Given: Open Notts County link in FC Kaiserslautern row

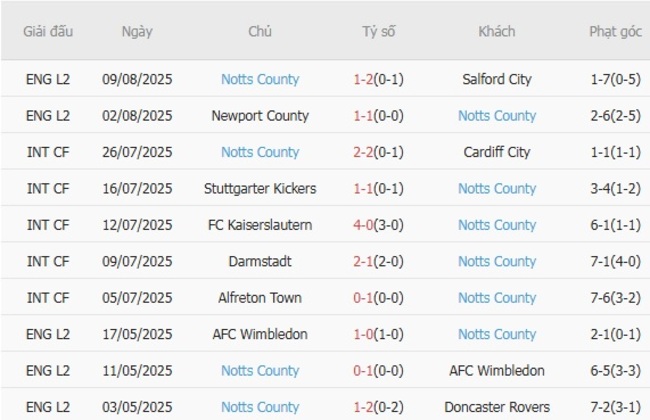Looking at the screenshot, I should pyautogui.click(x=497, y=225).
